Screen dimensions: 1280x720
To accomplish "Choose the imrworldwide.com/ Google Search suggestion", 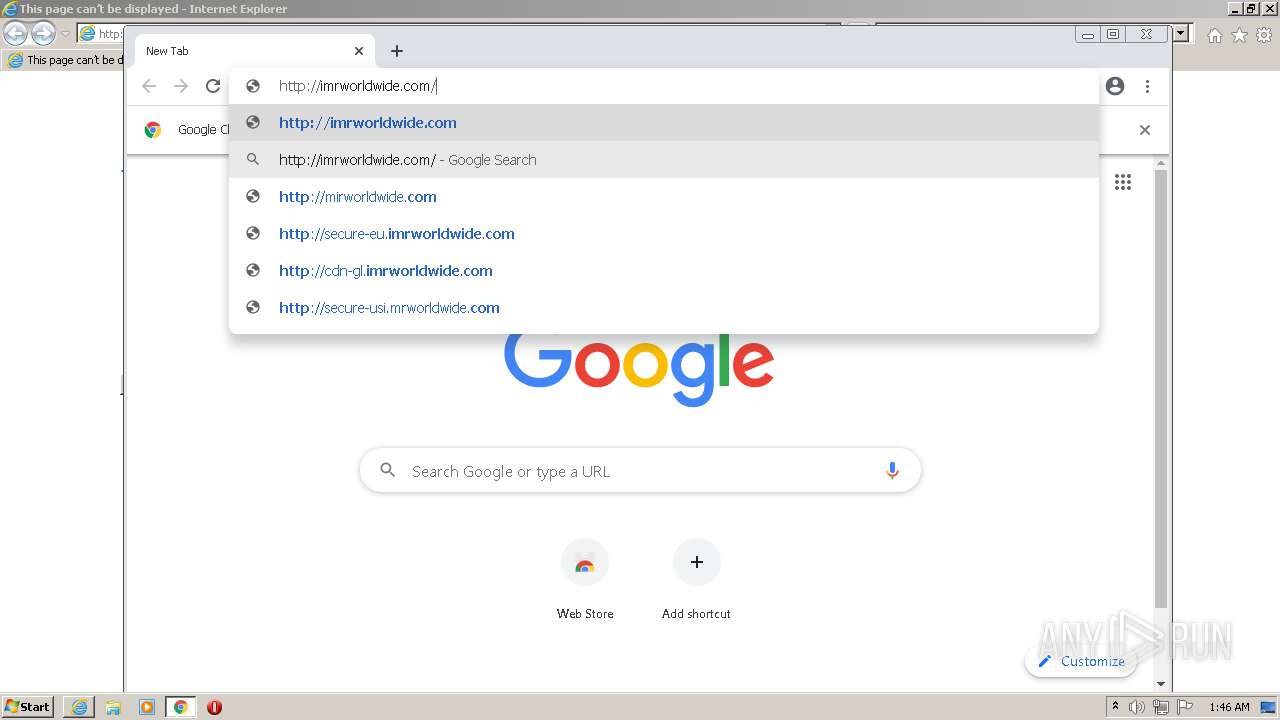I will (x=664, y=160).
